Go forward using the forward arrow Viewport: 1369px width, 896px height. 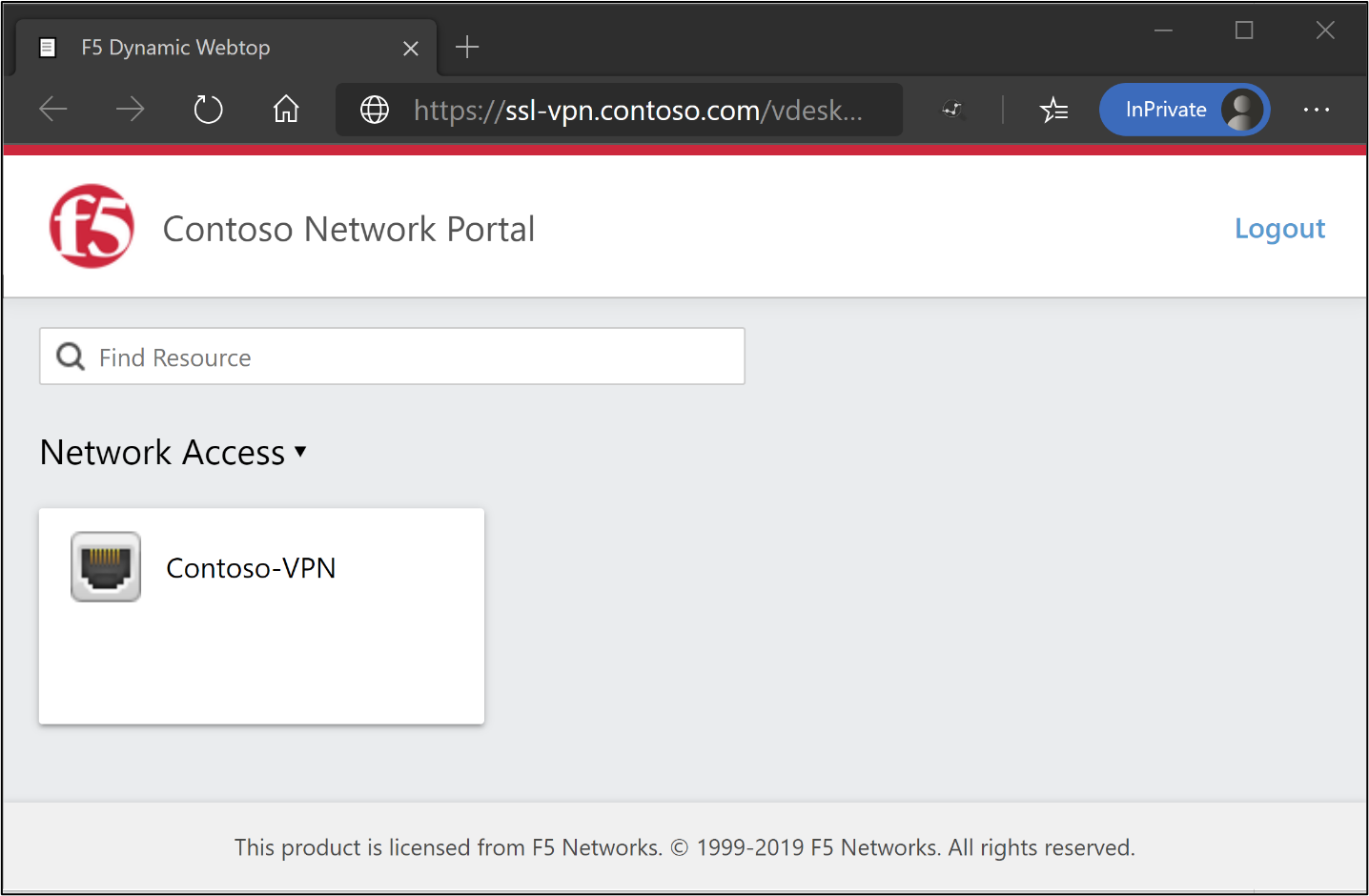pos(130,110)
